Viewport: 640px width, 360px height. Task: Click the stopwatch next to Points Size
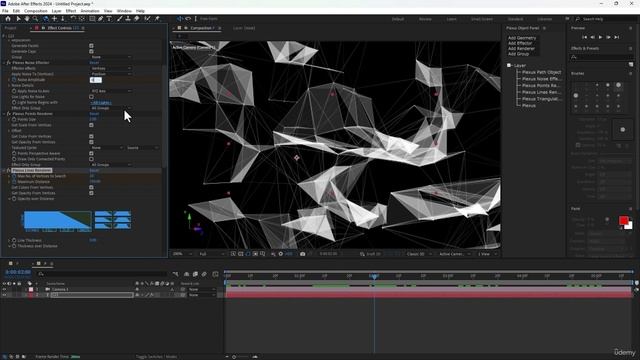(x=14, y=120)
